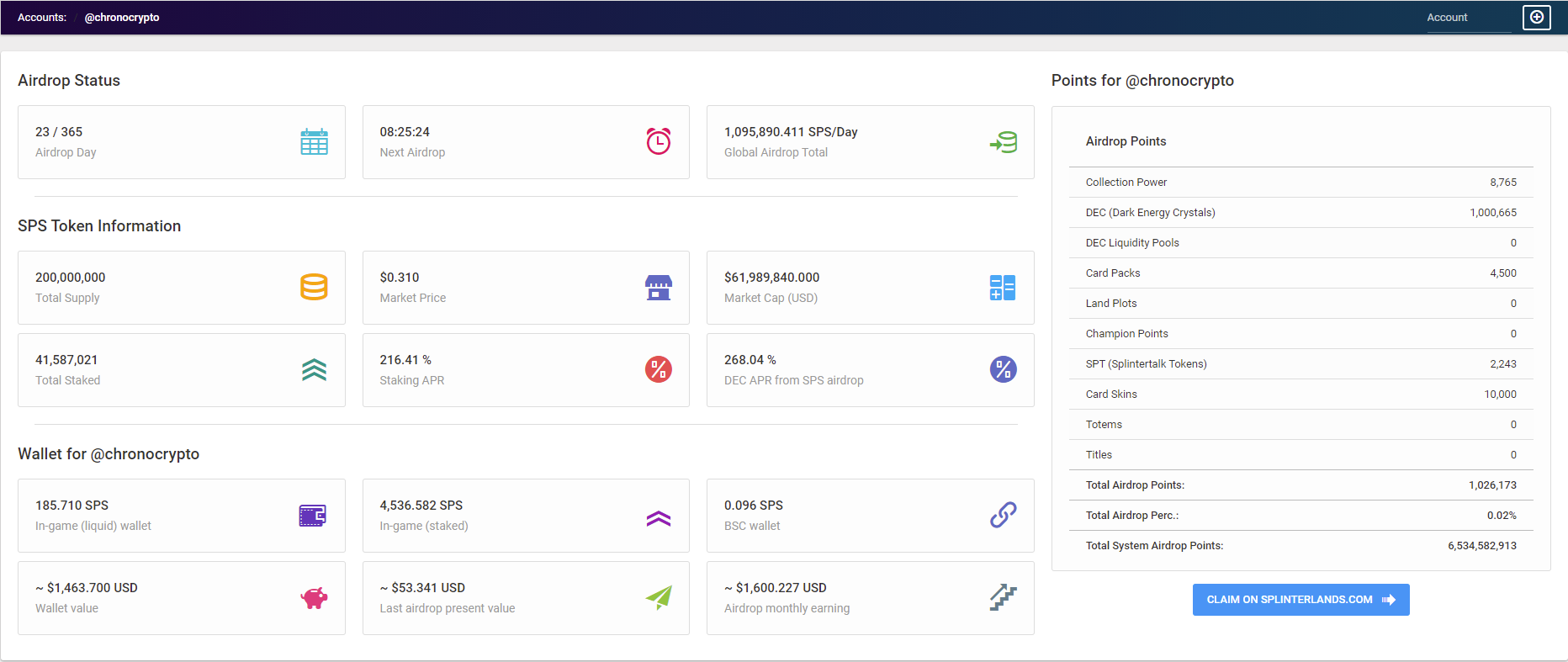Click the stairs icon on monthly earning card
This screenshot has width=1568, height=662.
[1004, 597]
